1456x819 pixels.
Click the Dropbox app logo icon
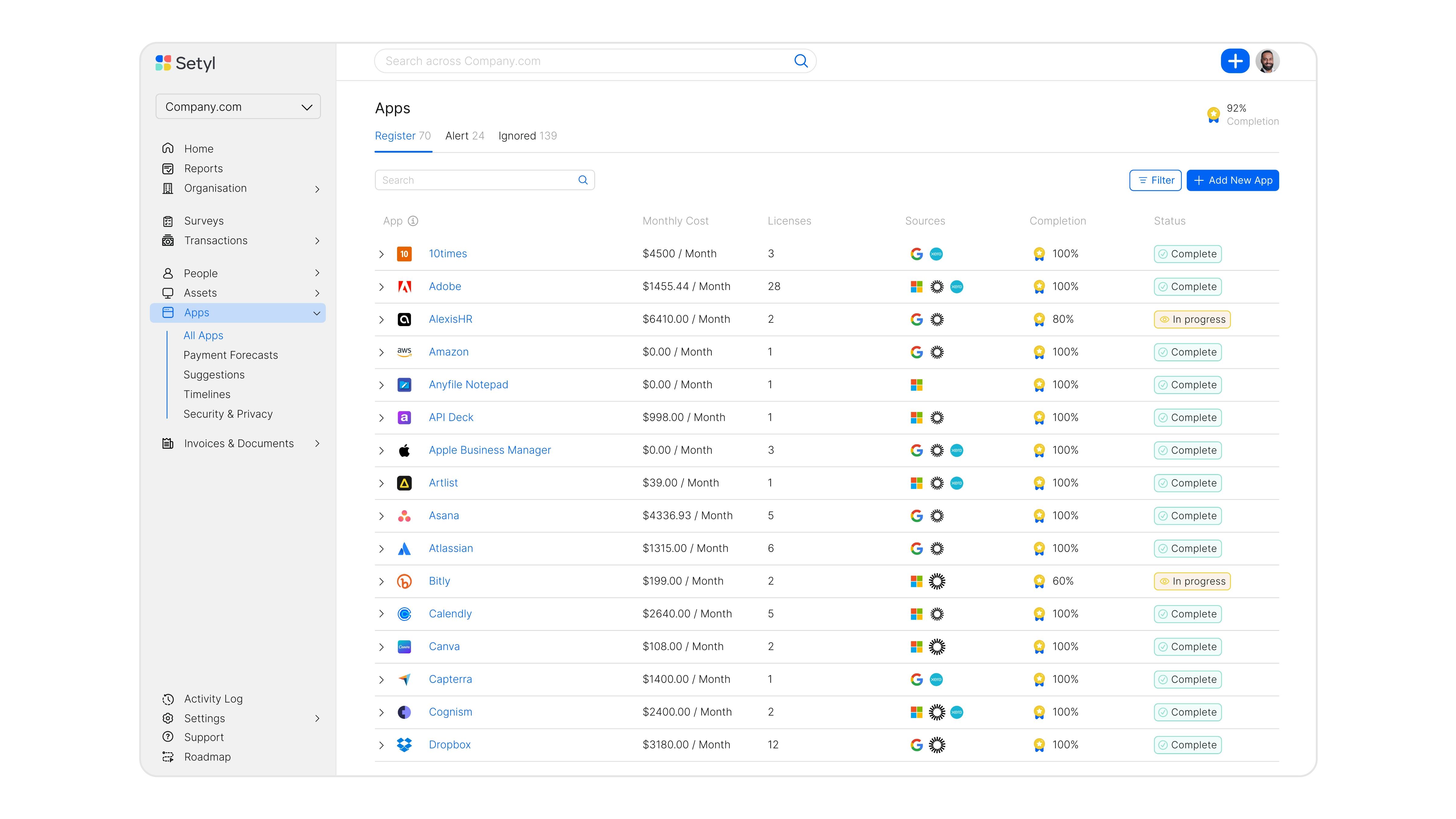[404, 744]
